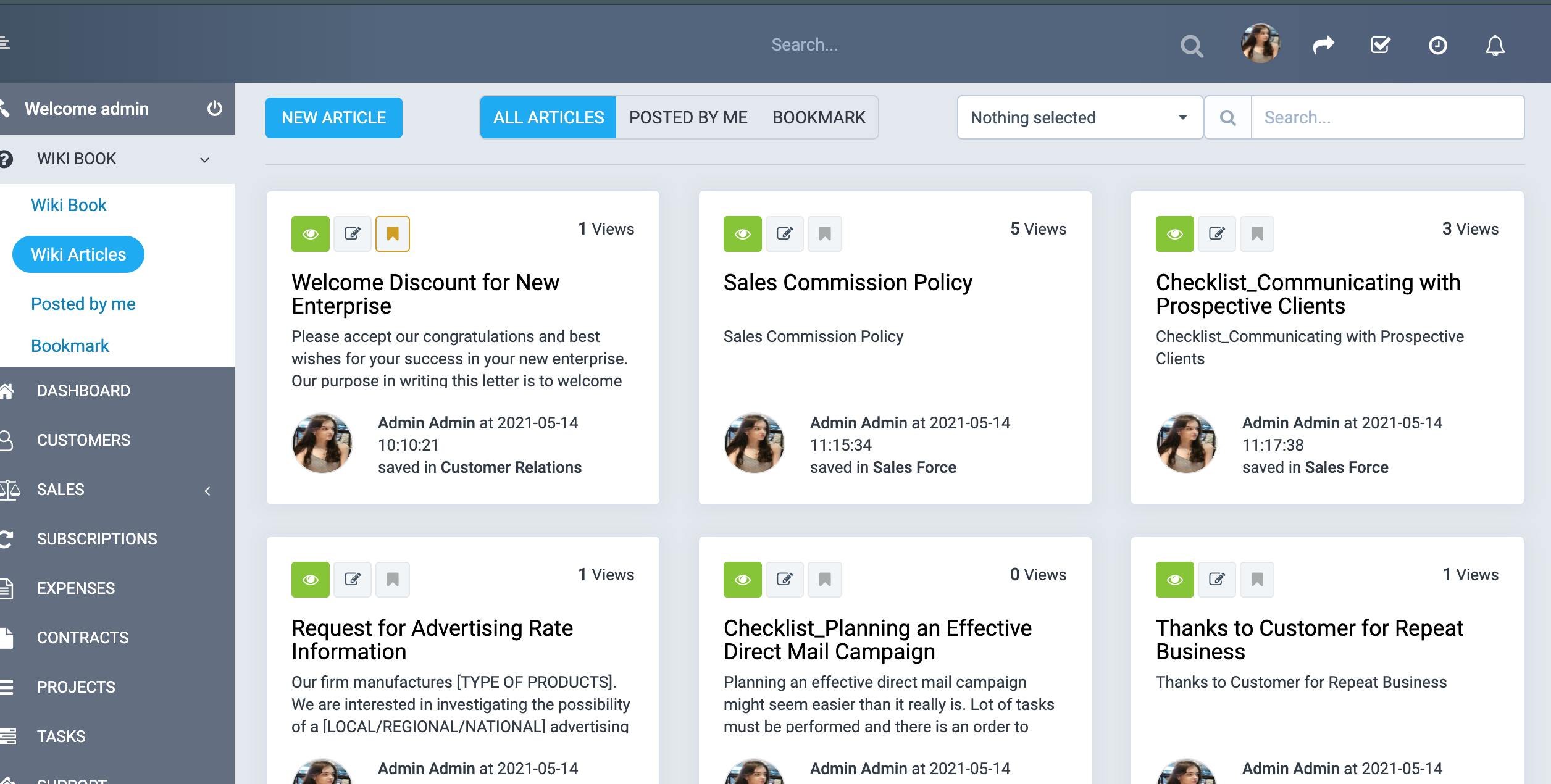This screenshot has width=1551, height=784.
Task: Open notifications via the bell icon
Action: (1495, 45)
